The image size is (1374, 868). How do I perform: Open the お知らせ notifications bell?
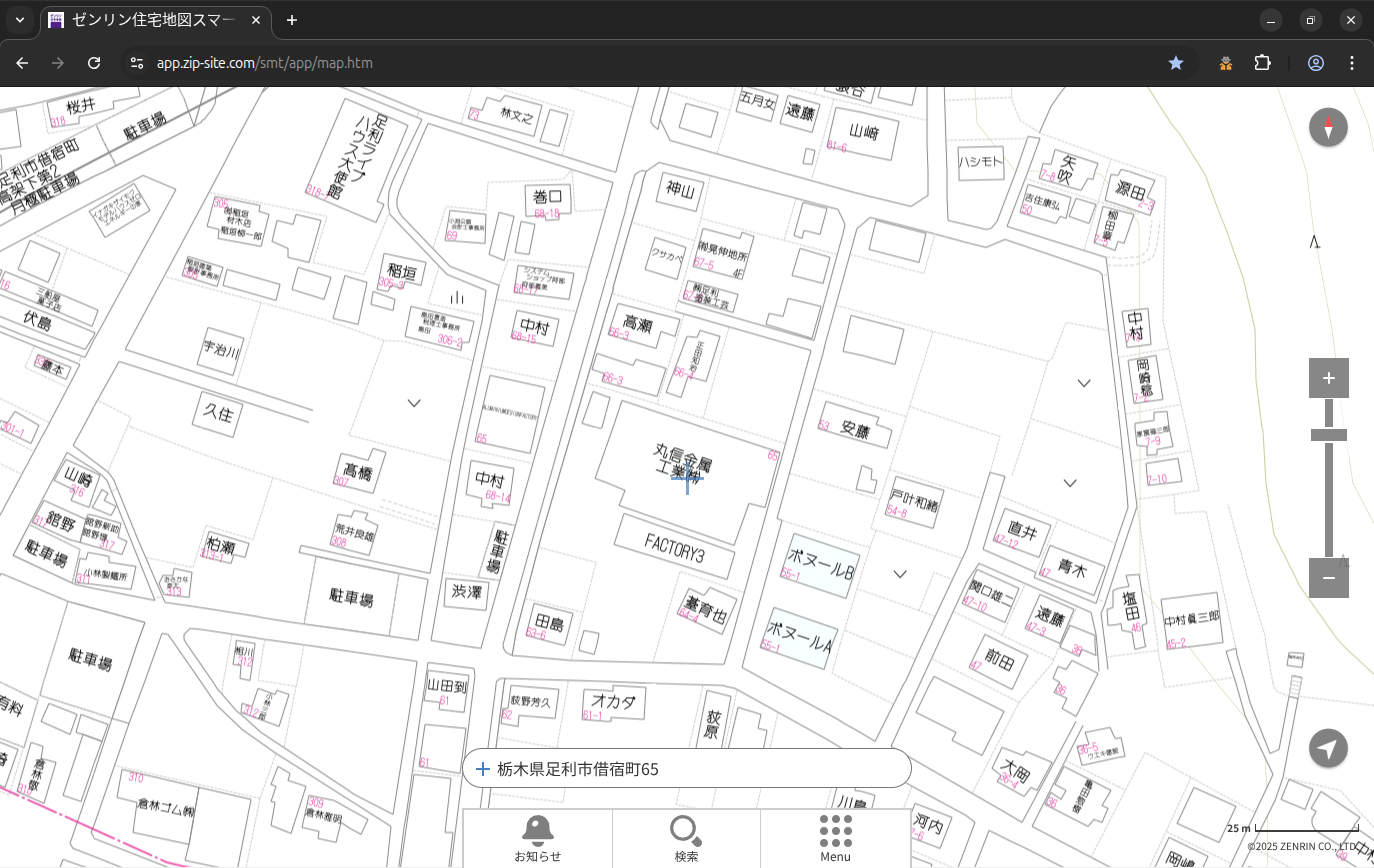pyautogui.click(x=537, y=838)
